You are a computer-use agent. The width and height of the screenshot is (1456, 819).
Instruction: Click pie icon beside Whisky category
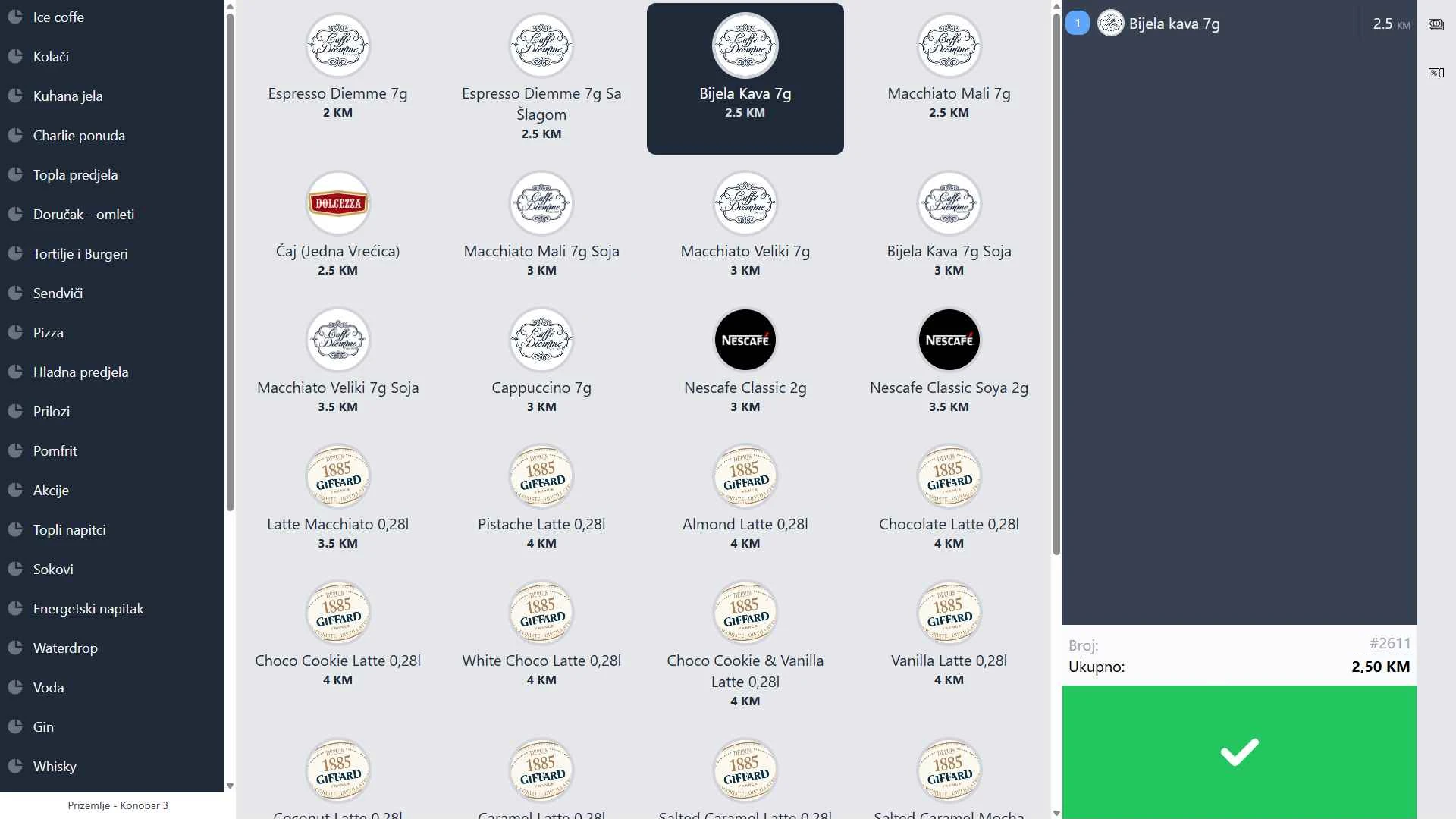[x=15, y=766]
